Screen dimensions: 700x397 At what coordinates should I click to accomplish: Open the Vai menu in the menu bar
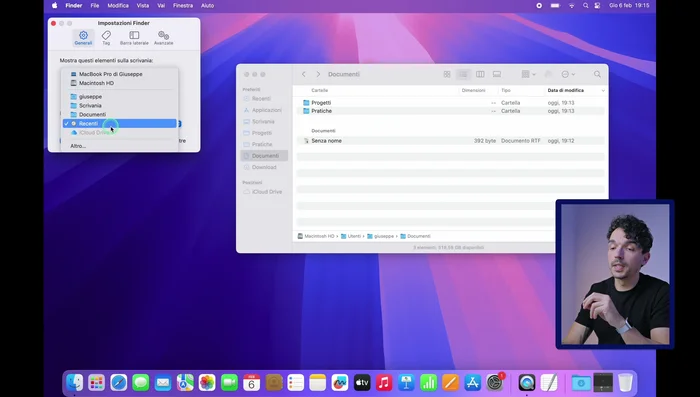[x=161, y=6]
